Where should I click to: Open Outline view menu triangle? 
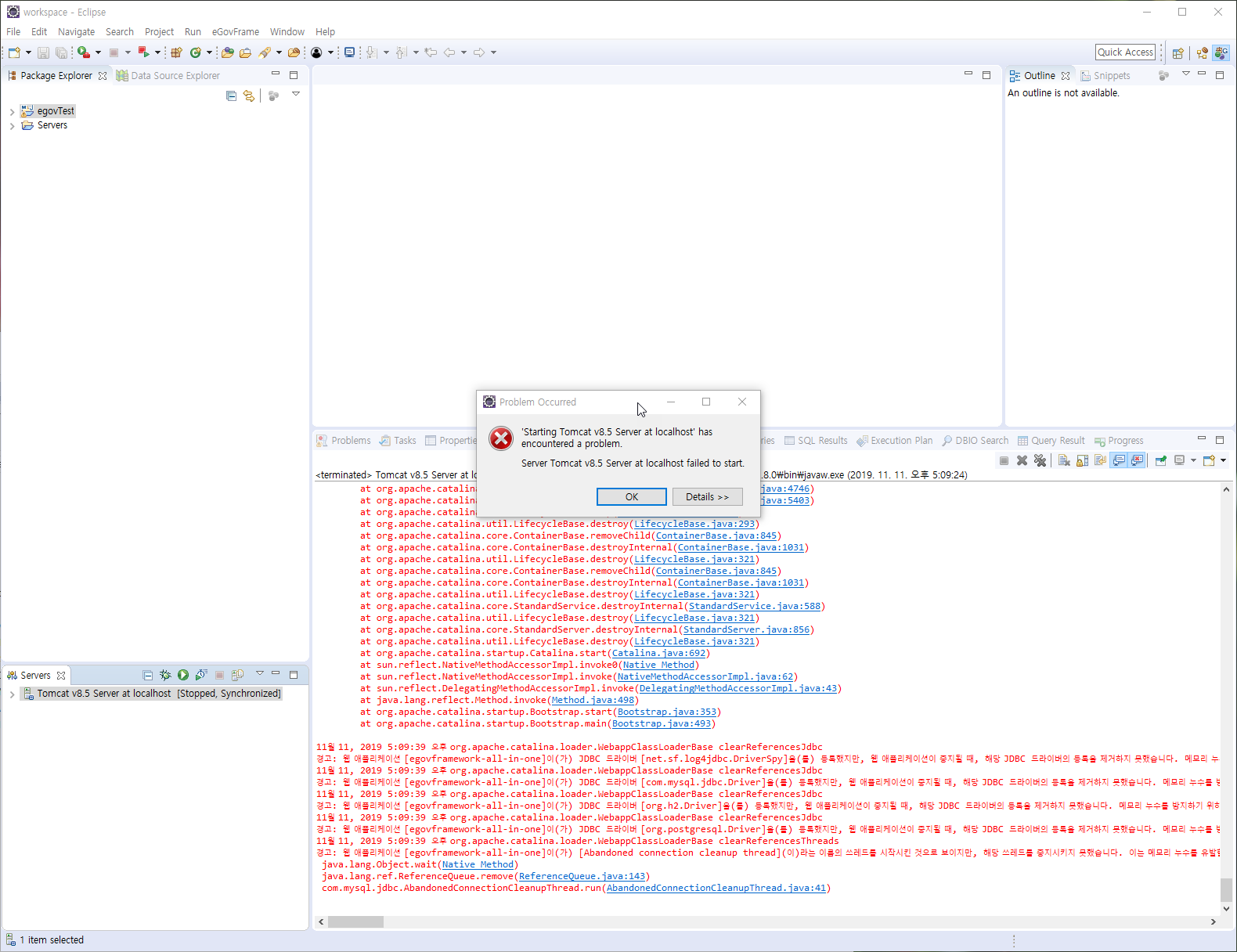click(x=1185, y=74)
